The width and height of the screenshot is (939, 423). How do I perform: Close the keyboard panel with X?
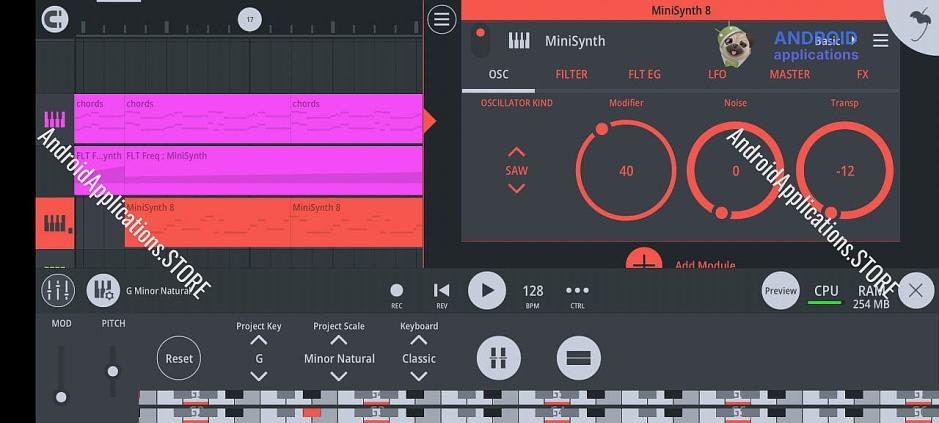click(916, 291)
